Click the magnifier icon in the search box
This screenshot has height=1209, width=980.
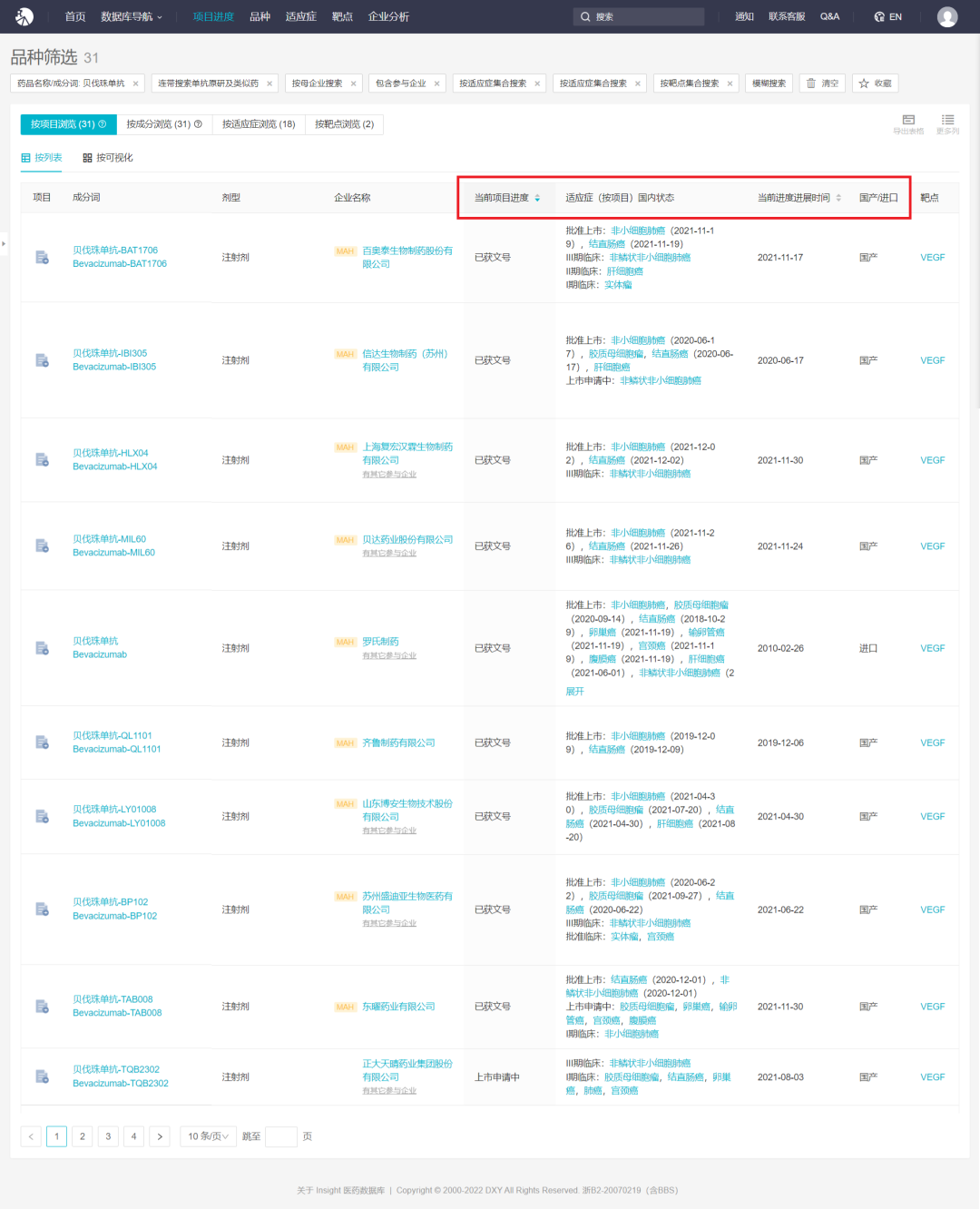pyautogui.click(x=585, y=16)
